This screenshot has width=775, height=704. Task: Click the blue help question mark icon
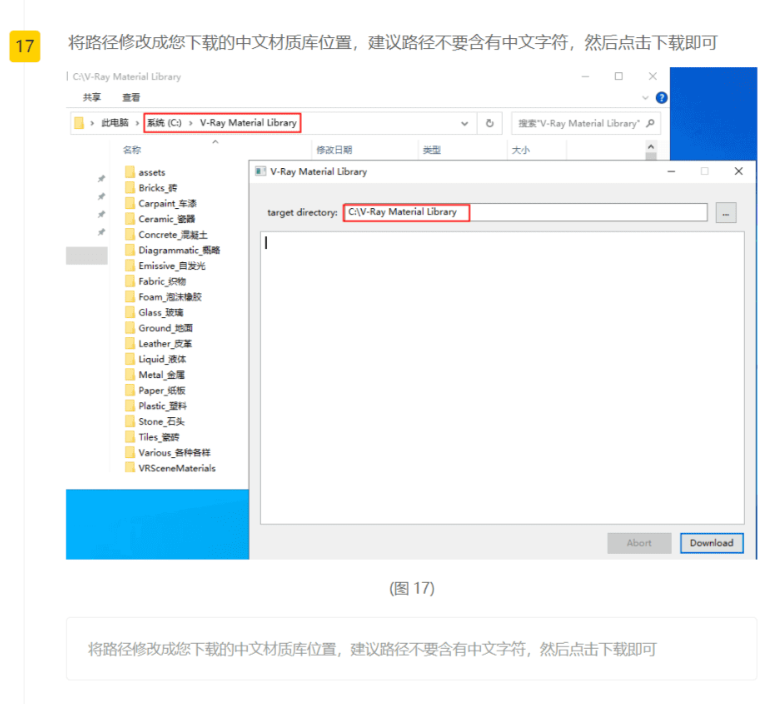[x=661, y=98]
